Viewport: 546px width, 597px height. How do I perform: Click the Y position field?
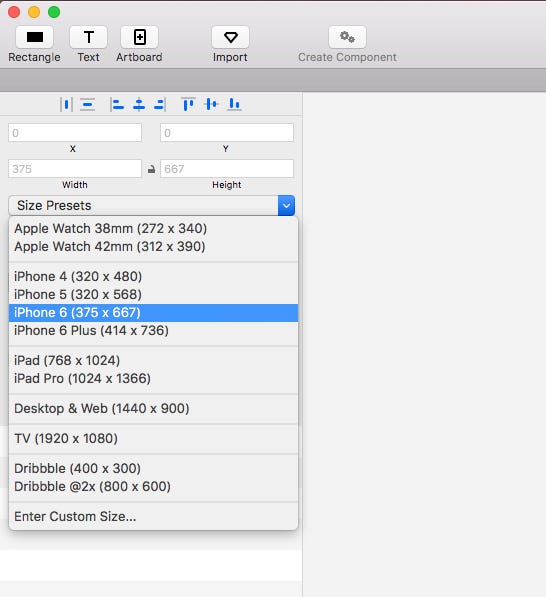pyautogui.click(x=227, y=132)
